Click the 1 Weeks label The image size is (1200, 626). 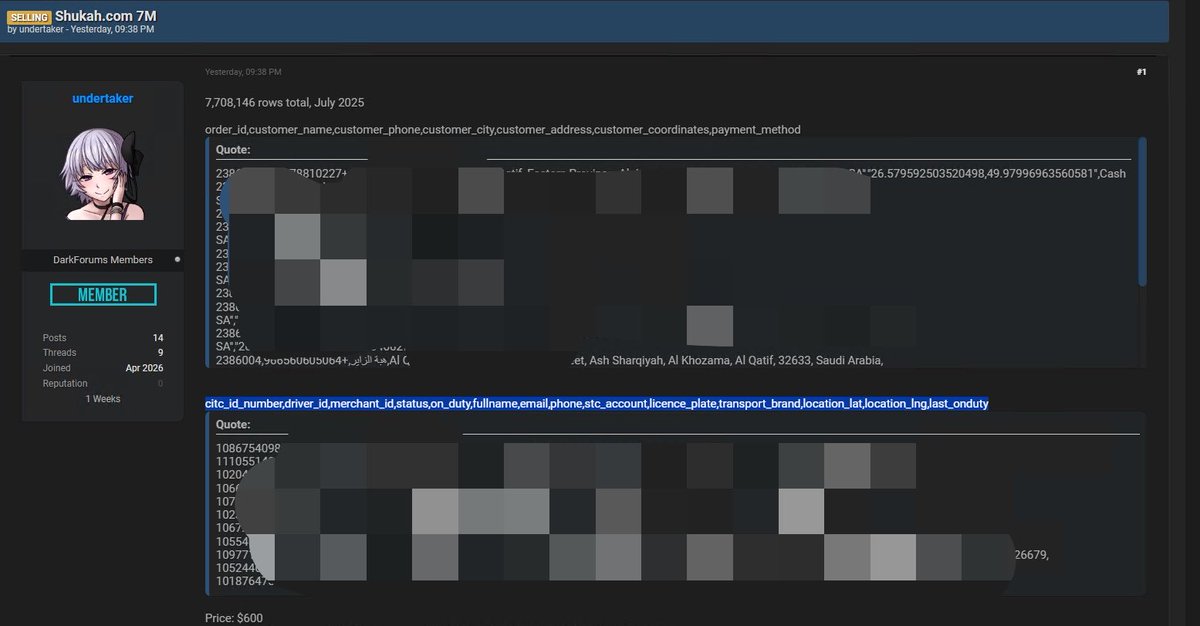(103, 399)
